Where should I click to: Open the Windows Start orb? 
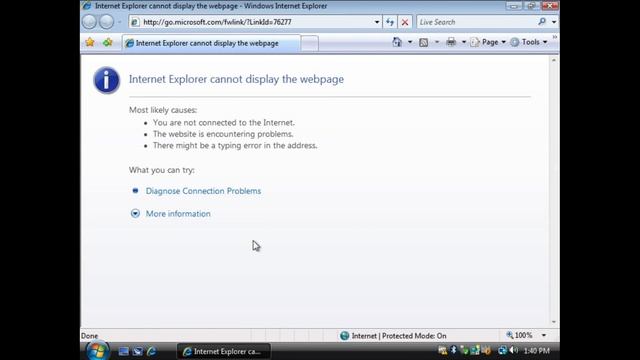[x=97, y=351]
